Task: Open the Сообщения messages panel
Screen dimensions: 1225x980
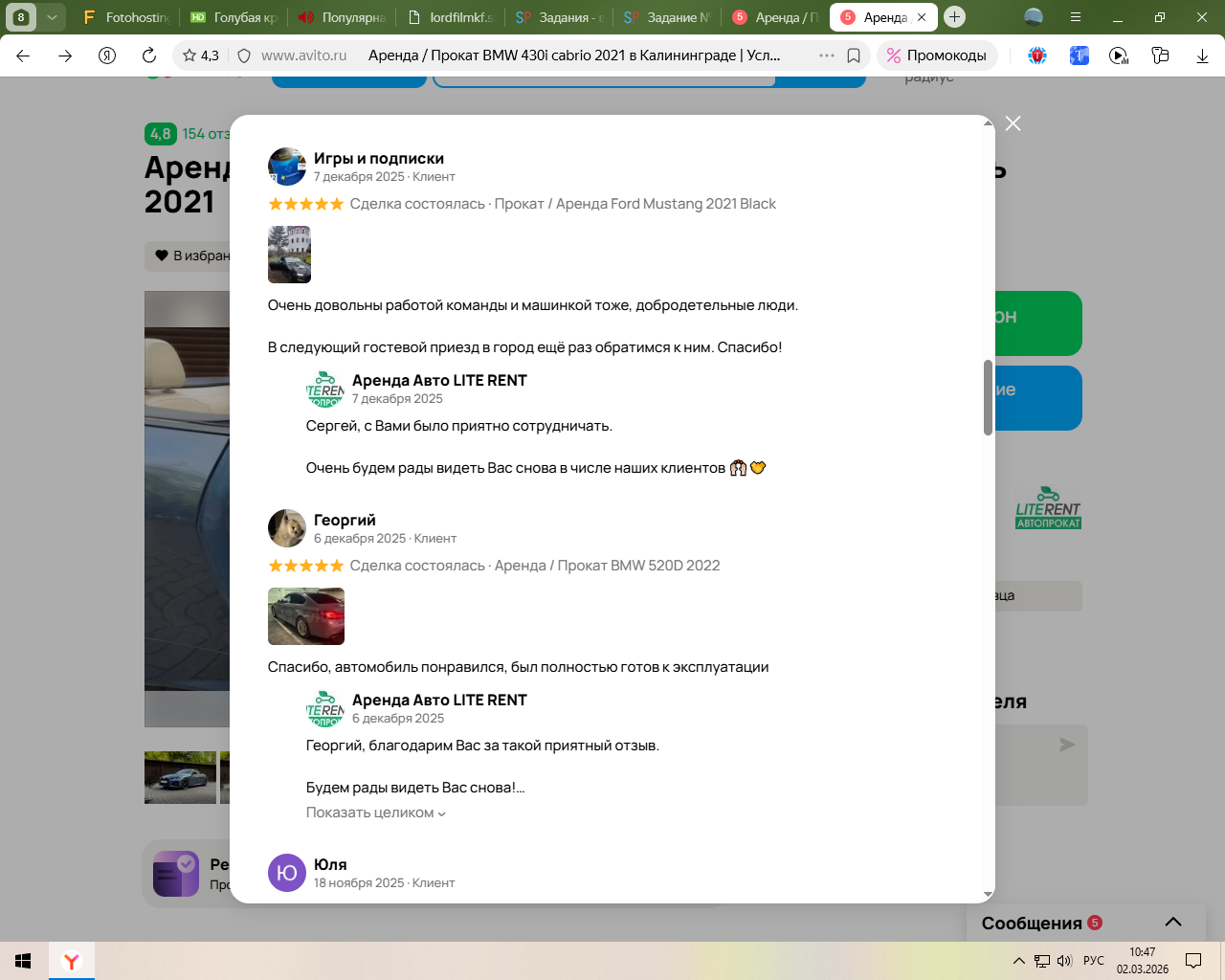Action: pyautogui.click(x=1085, y=923)
